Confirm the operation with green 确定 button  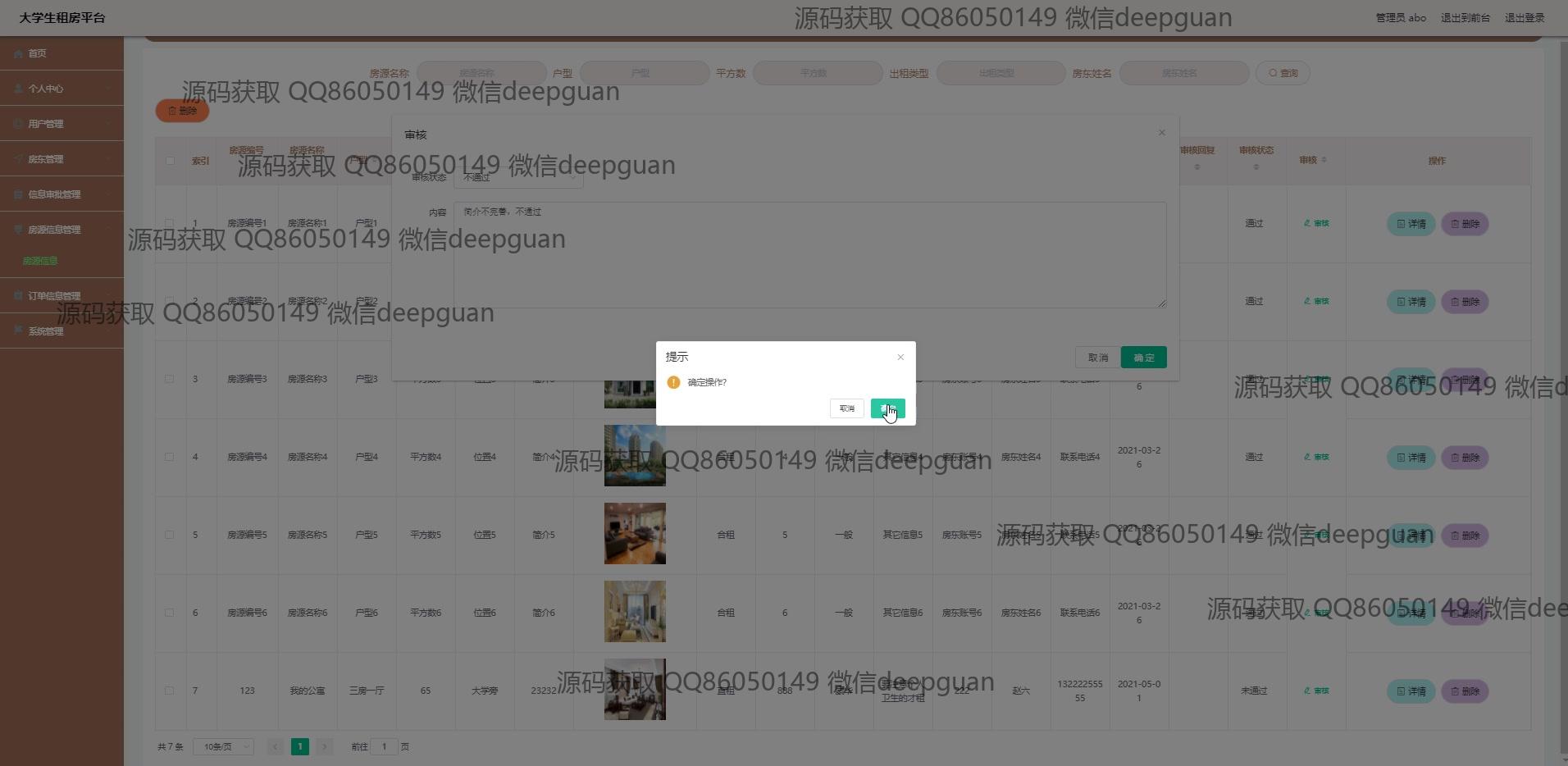(887, 408)
